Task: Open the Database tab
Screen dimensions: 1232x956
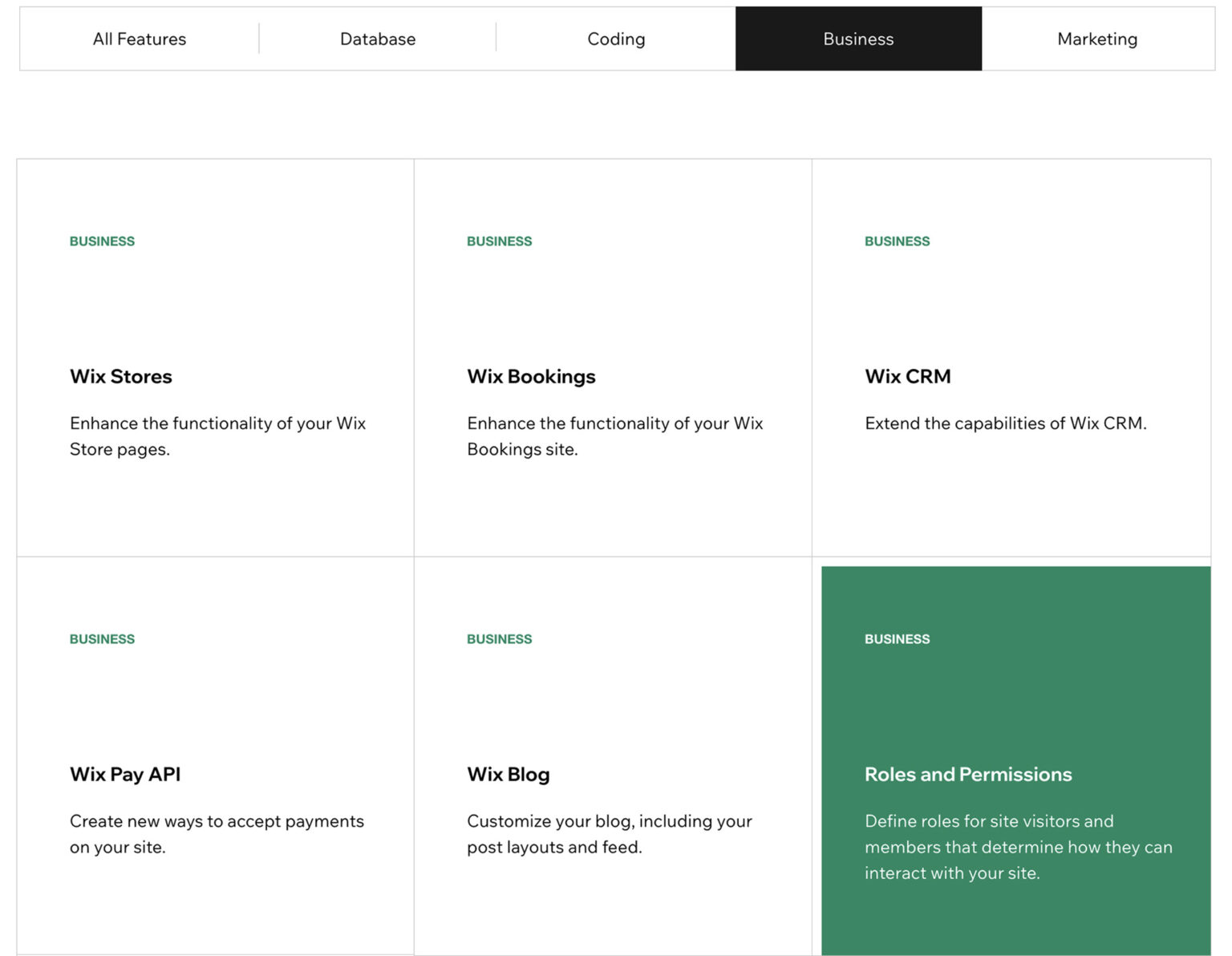Action: [x=378, y=38]
